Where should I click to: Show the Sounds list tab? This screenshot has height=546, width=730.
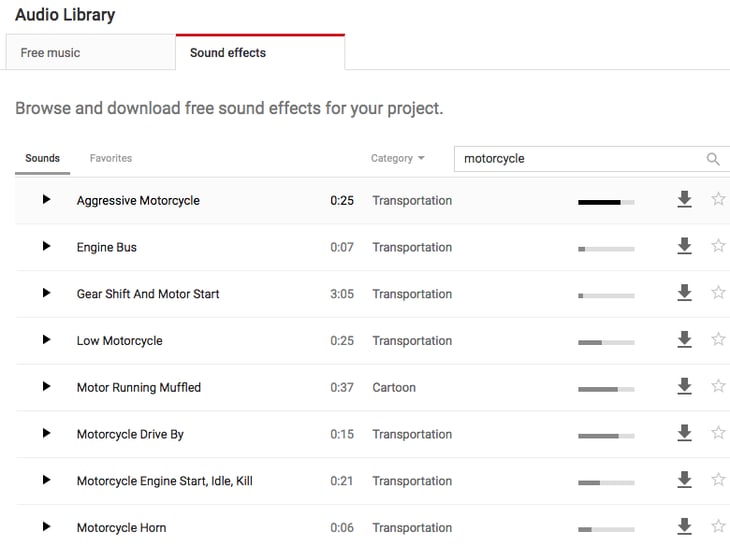(43, 158)
